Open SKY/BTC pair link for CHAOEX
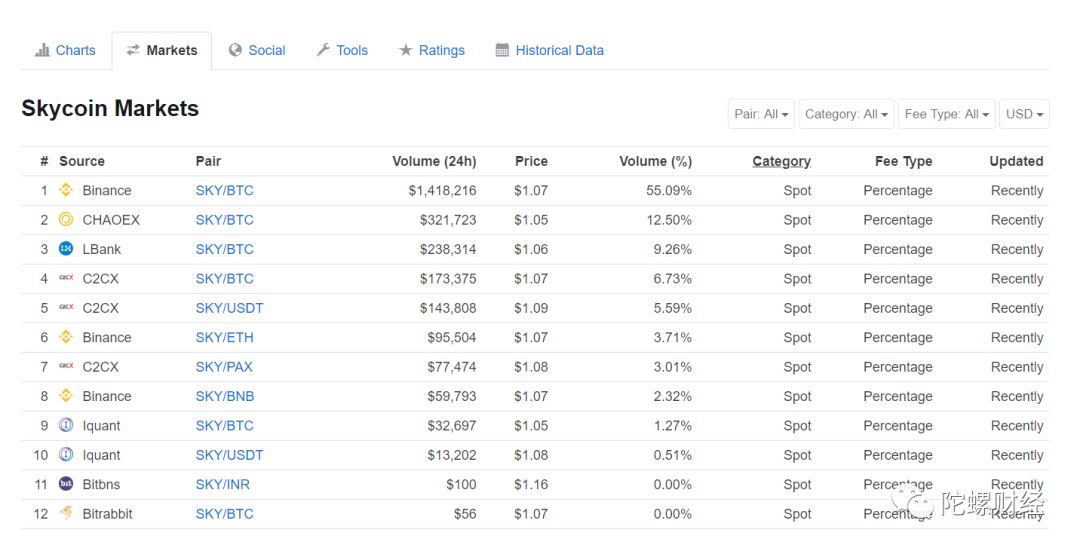 (x=225, y=220)
